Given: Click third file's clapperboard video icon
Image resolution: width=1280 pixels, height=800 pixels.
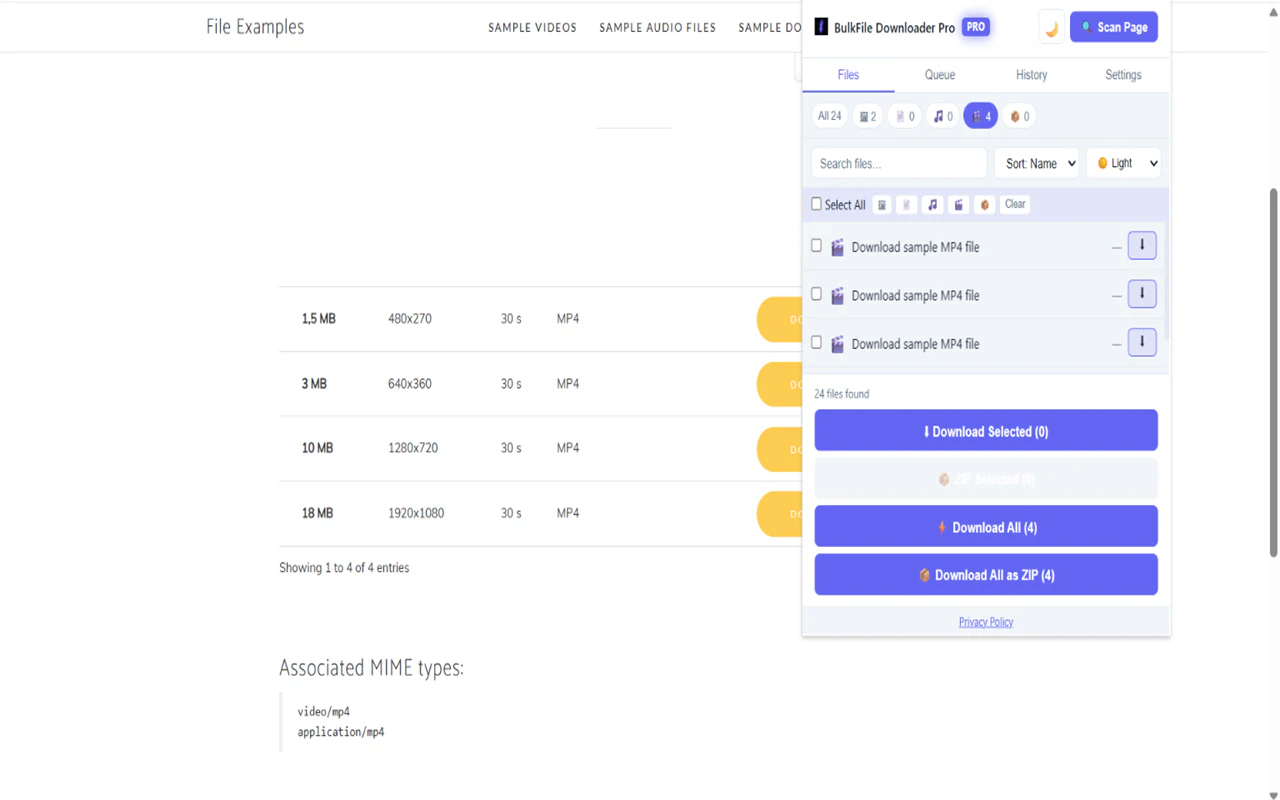Looking at the screenshot, I should [837, 344].
